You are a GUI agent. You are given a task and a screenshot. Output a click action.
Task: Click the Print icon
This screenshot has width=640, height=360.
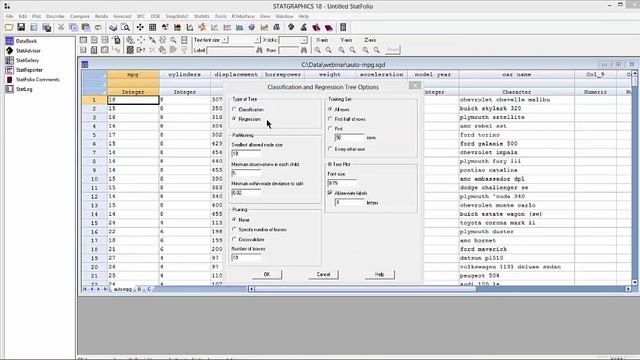(x=113, y=27)
